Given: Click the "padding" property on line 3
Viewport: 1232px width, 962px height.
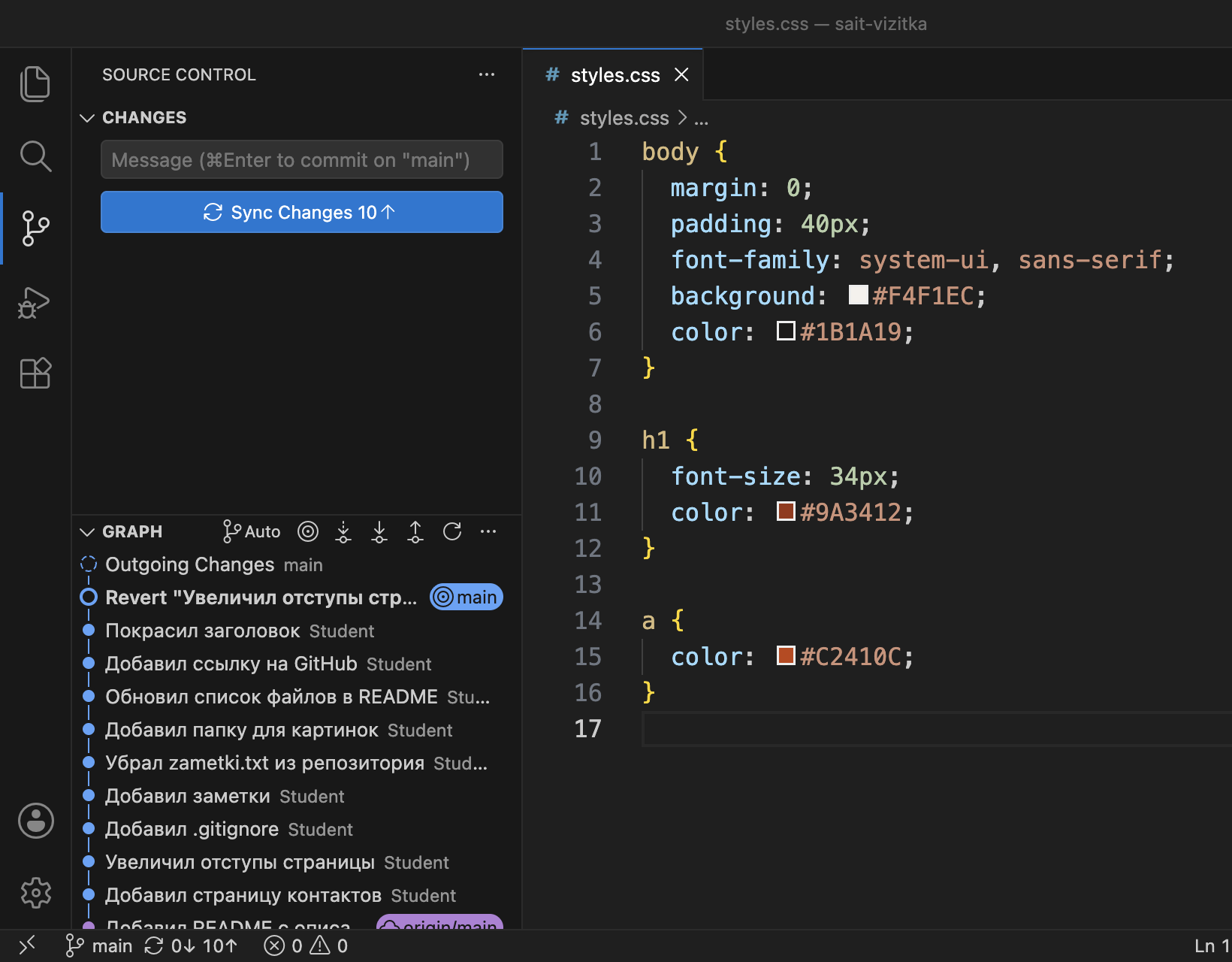Looking at the screenshot, I should pyautogui.click(x=721, y=224).
